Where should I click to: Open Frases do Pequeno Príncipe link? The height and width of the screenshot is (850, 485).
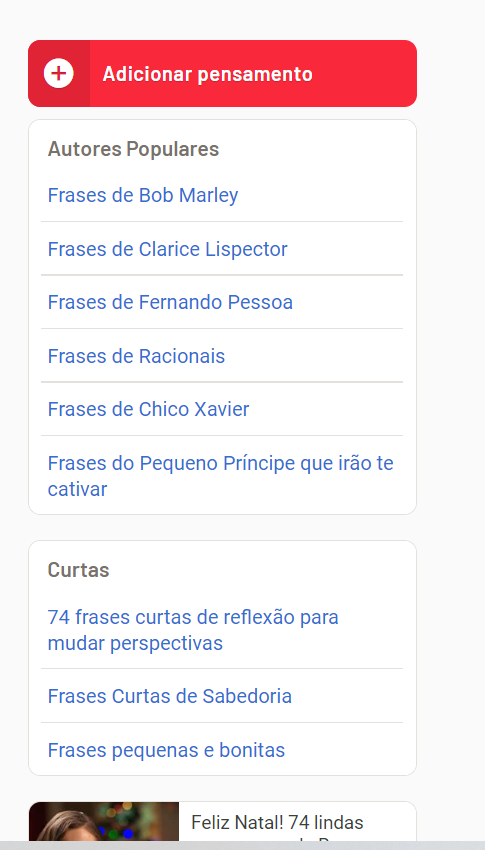[221, 476]
